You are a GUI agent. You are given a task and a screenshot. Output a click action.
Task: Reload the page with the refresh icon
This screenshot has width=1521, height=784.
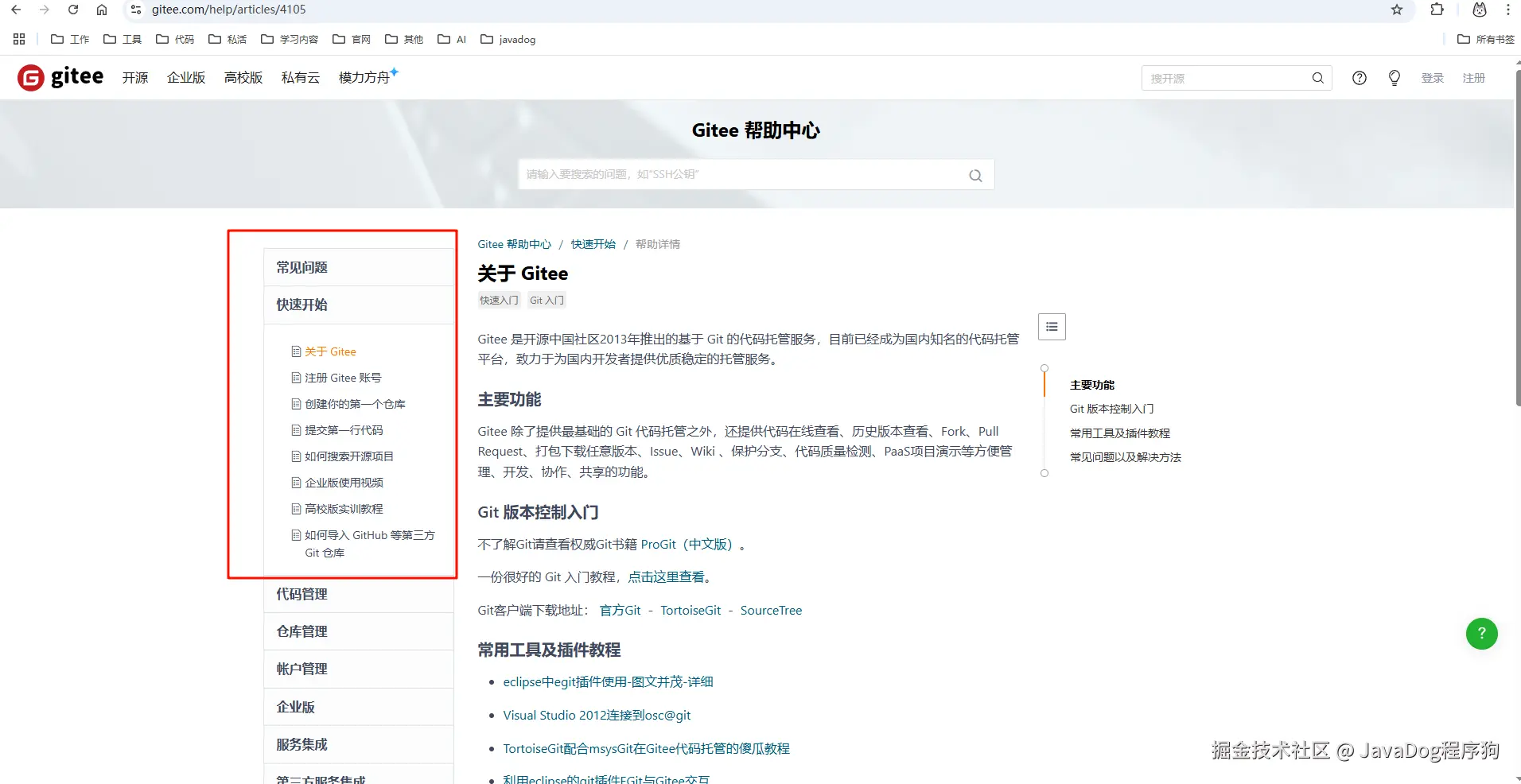(73, 10)
